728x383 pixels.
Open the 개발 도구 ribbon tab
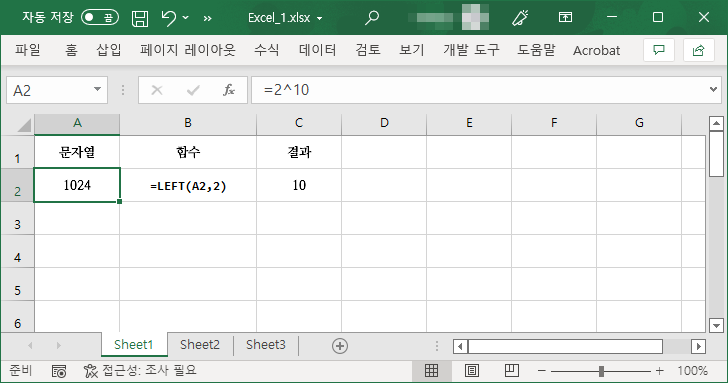point(471,50)
